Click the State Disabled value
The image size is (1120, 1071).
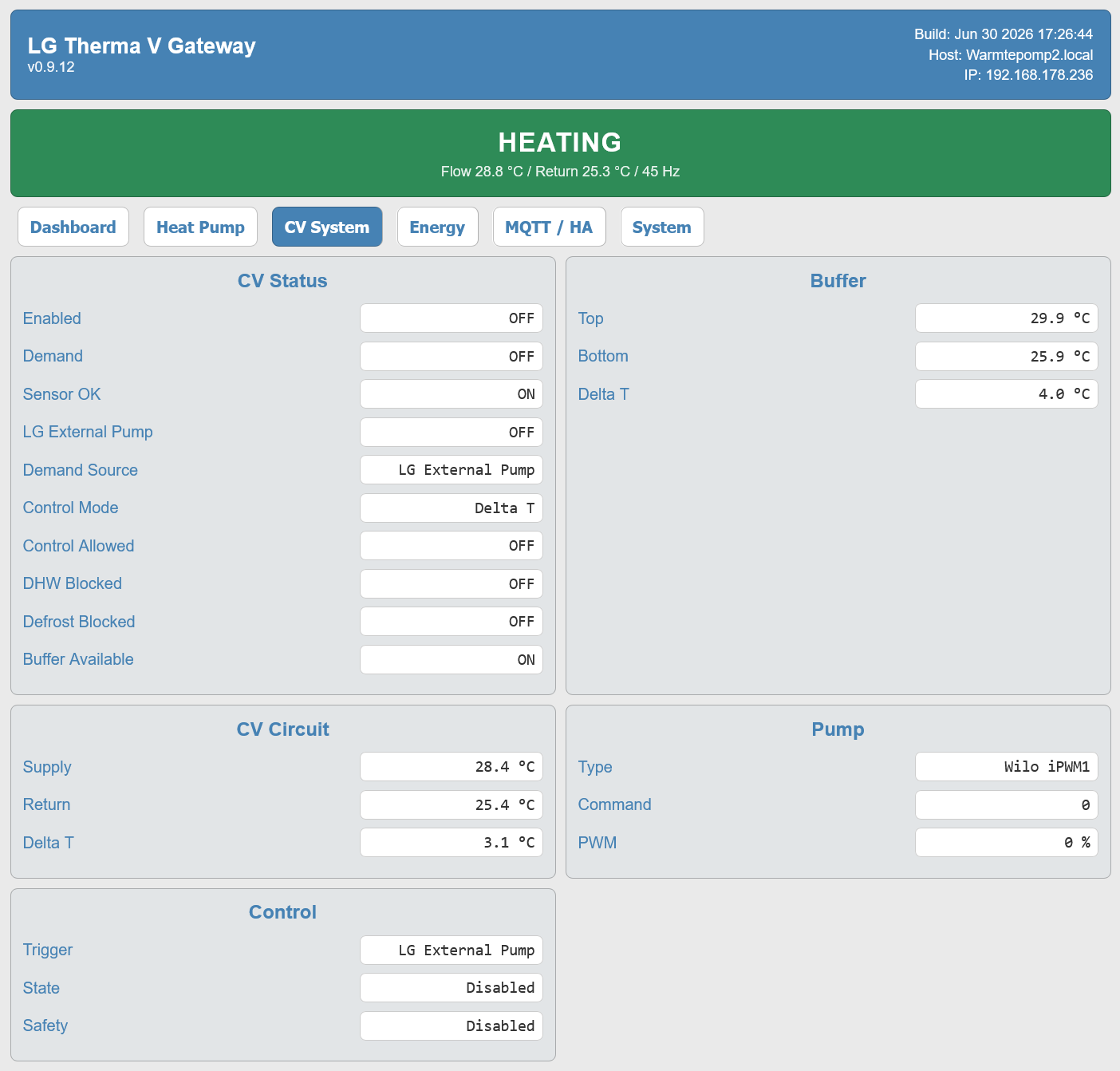click(x=452, y=988)
